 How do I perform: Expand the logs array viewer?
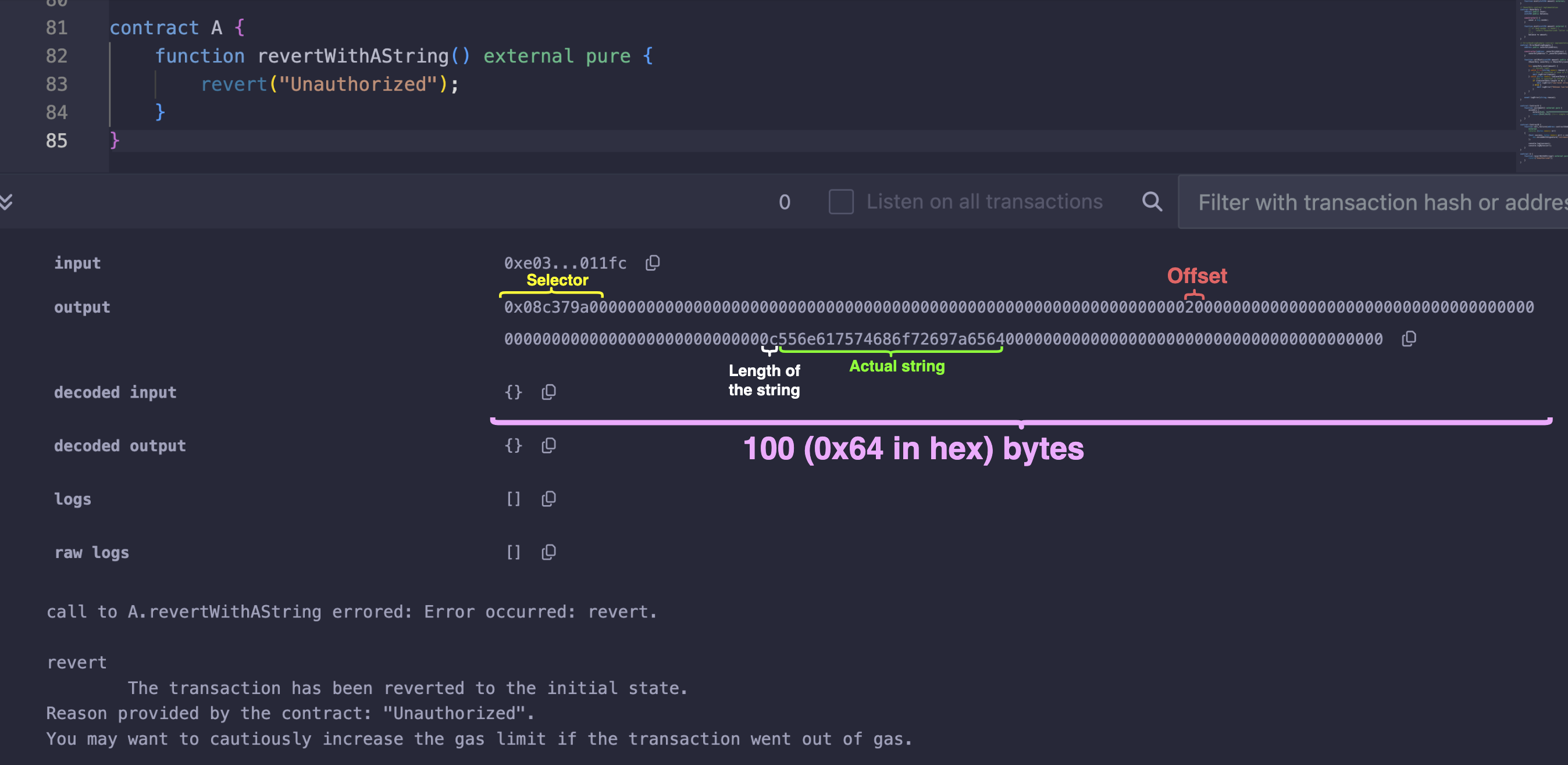513,498
